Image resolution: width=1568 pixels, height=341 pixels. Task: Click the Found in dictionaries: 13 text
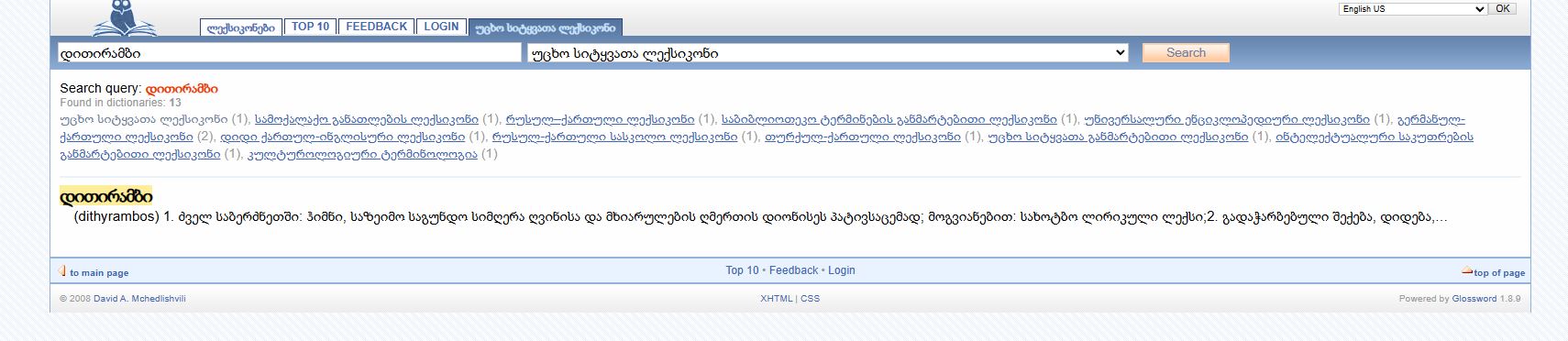120,103
